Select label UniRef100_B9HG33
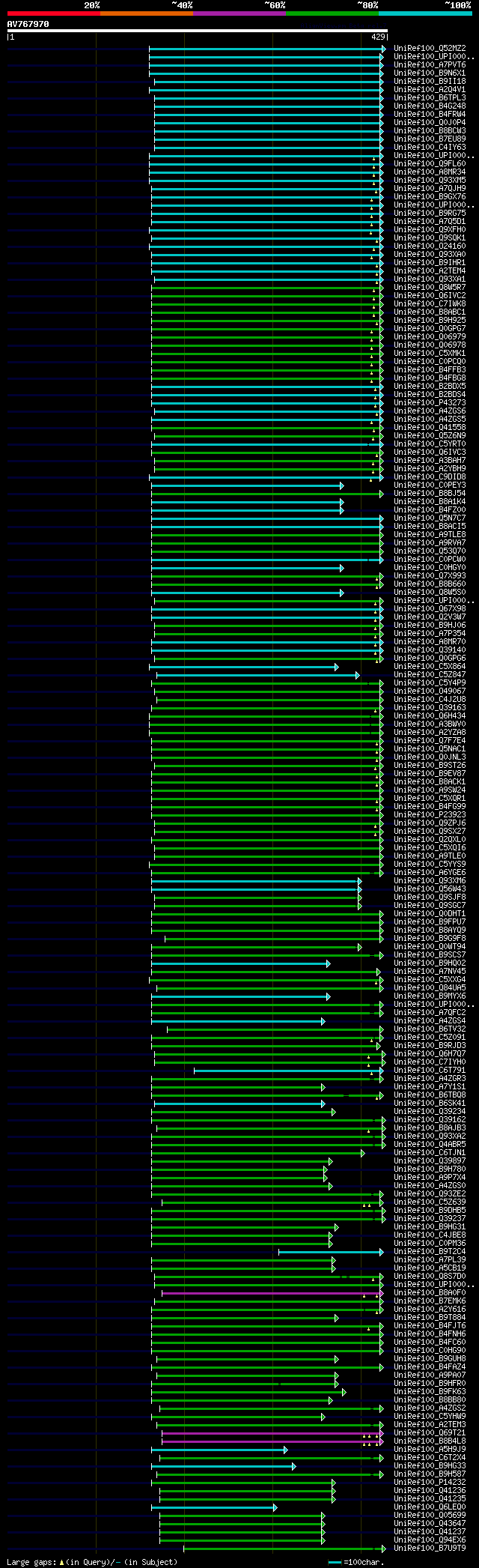Screen dimensions: 479x1568 pos(430,1466)
